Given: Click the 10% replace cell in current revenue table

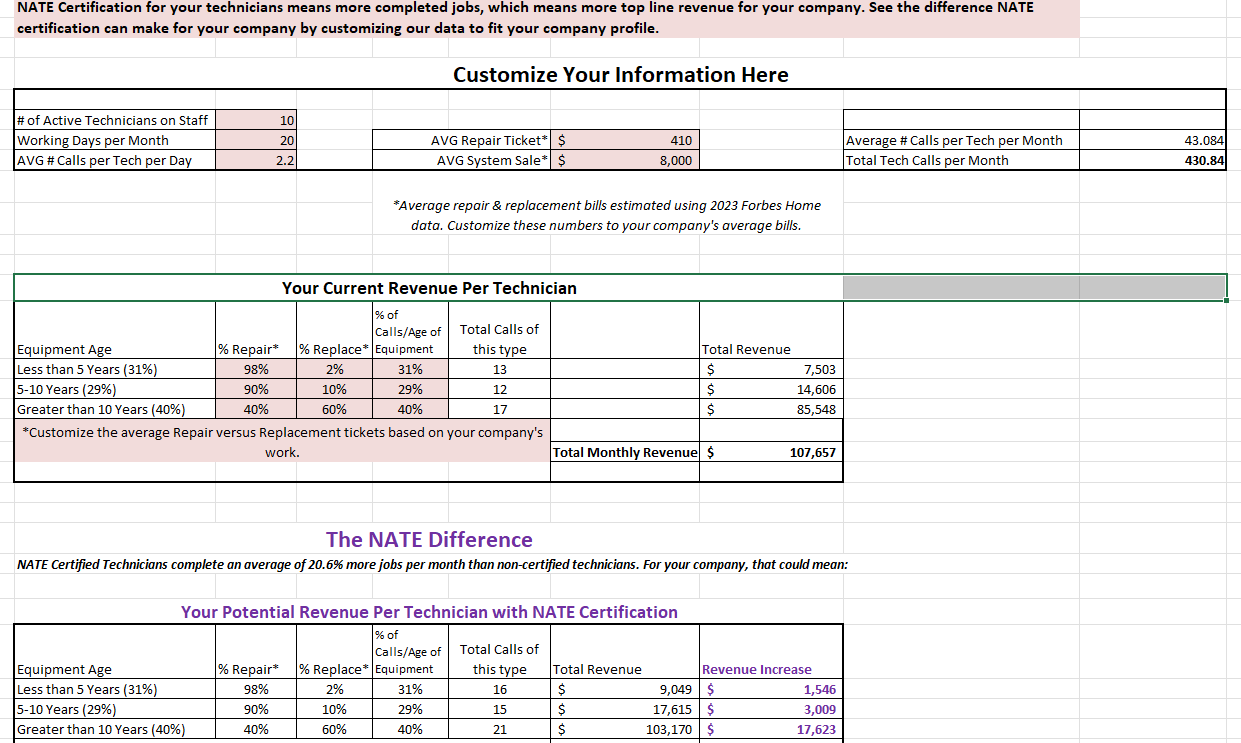Looking at the screenshot, I should coord(334,389).
